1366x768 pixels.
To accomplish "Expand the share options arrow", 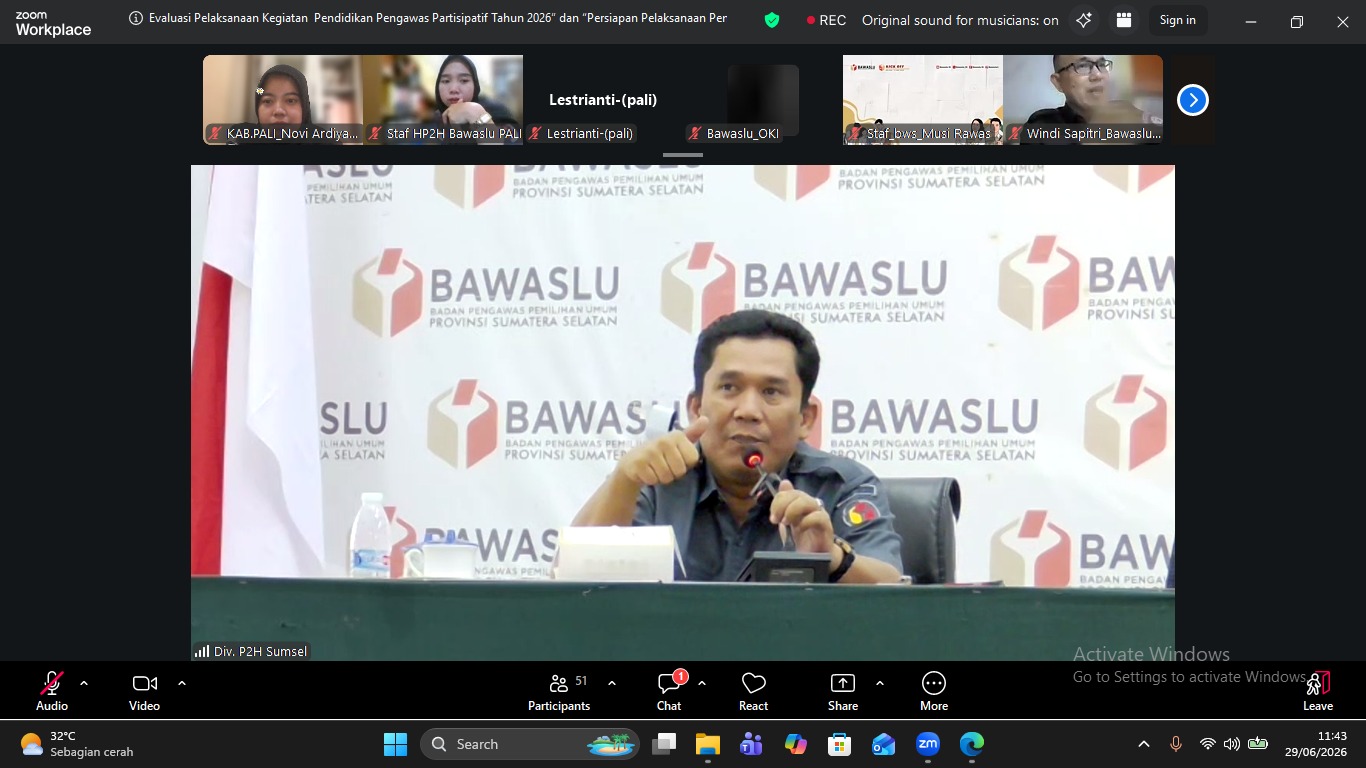I will (x=880, y=684).
